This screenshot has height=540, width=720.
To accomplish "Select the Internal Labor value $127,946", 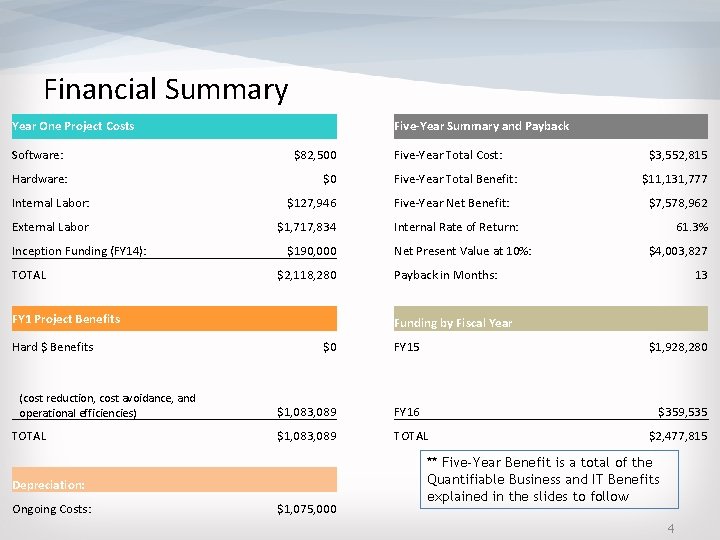I will point(312,203).
